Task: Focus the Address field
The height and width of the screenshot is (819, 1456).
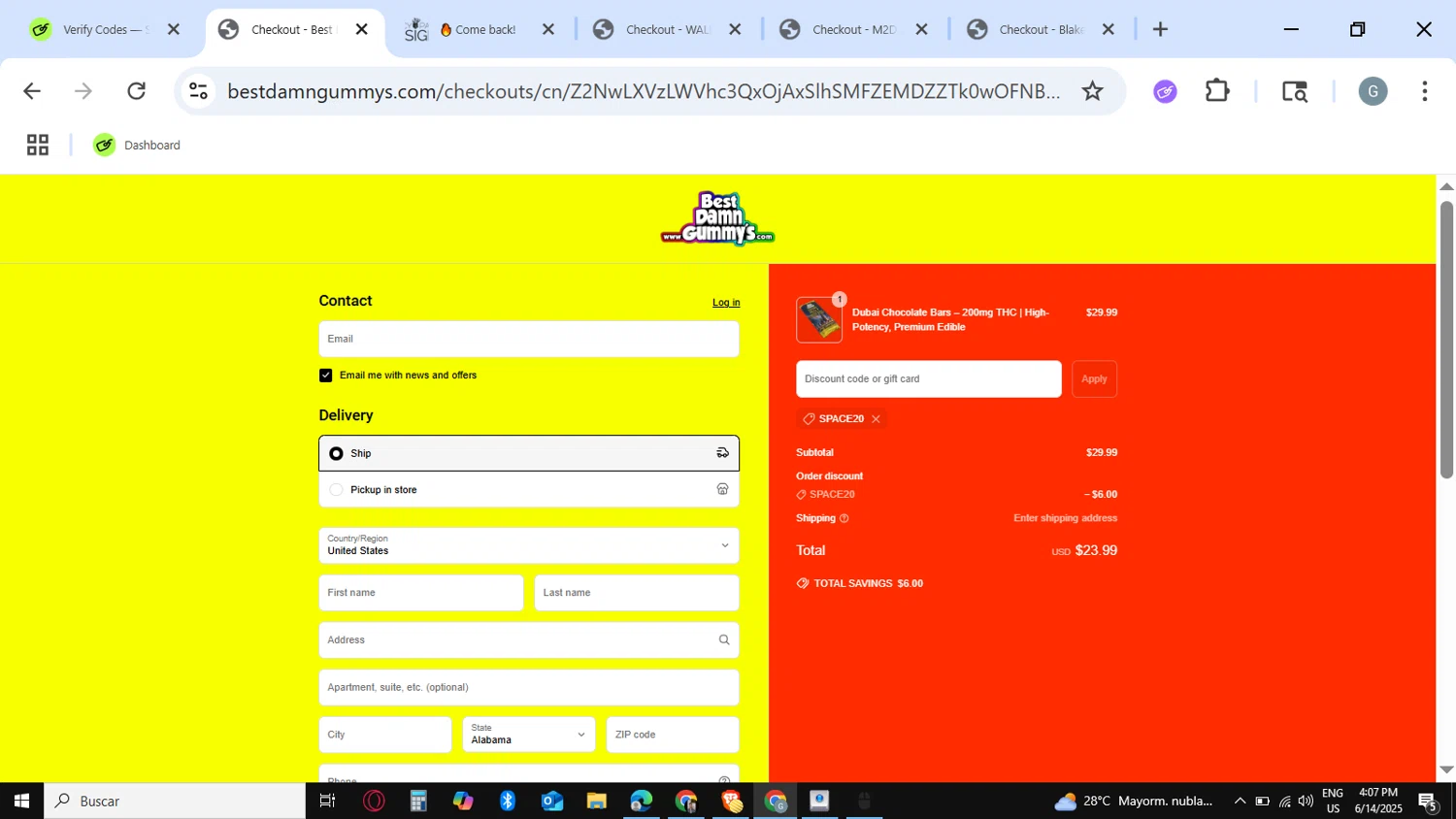Action: pos(529,640)
